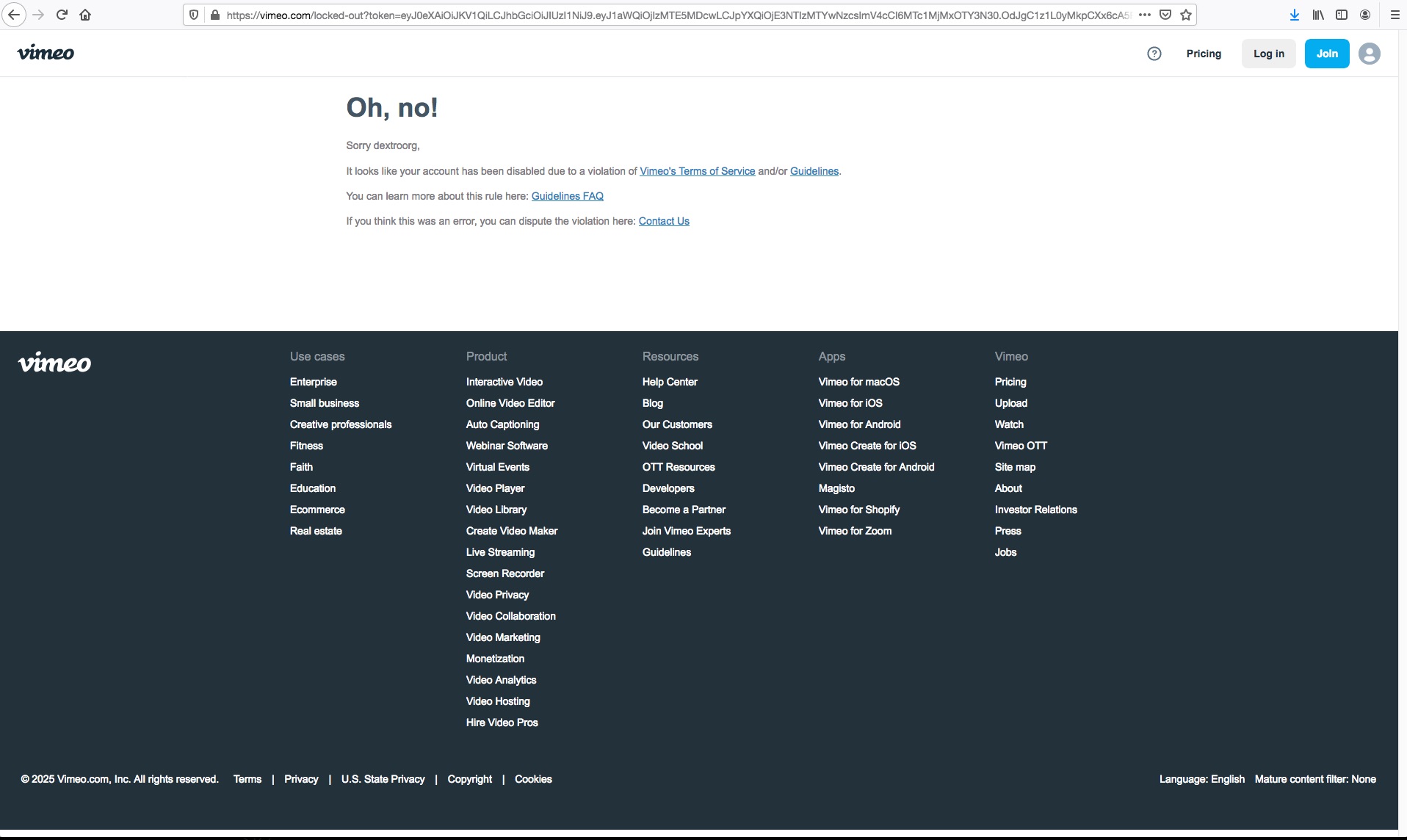This screenshot has width=1407, height=840.
Task: Open Jobs footer link
Action: pyautogui.click(x=1006, y=552)
